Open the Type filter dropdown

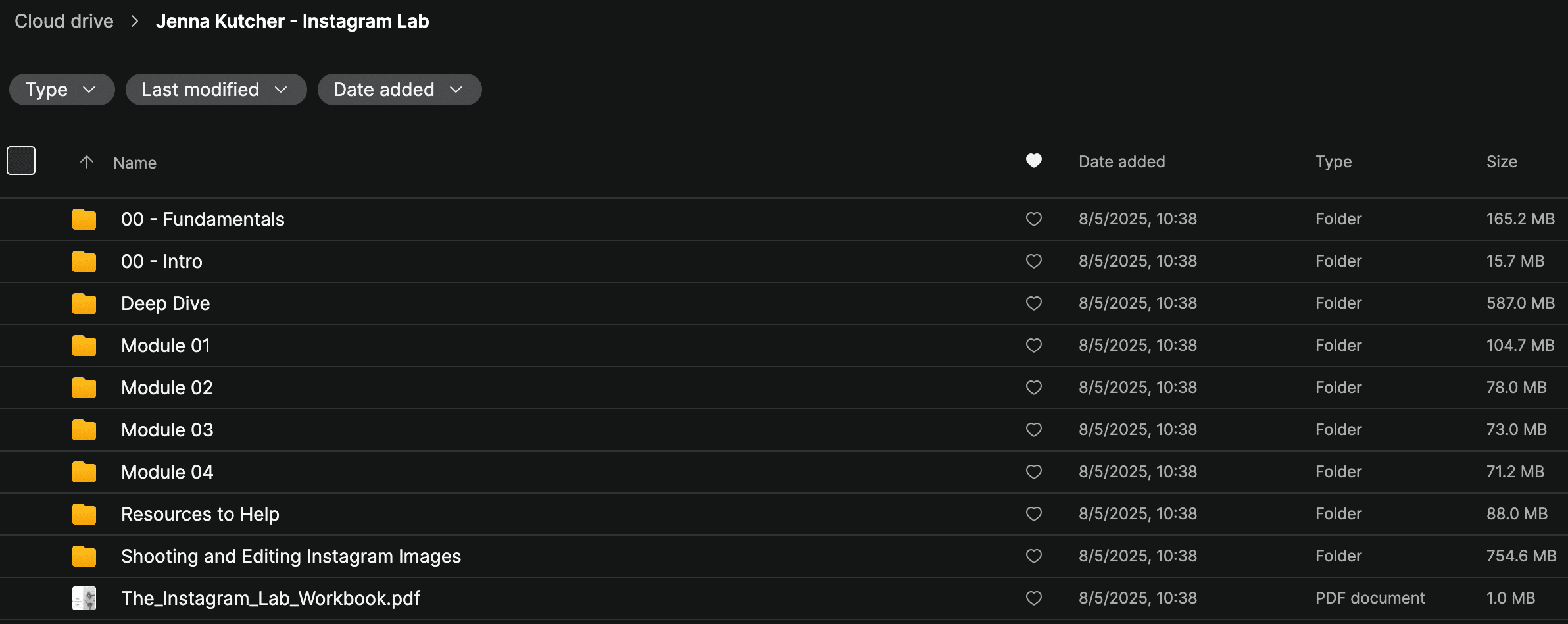(x=61, y=90)
